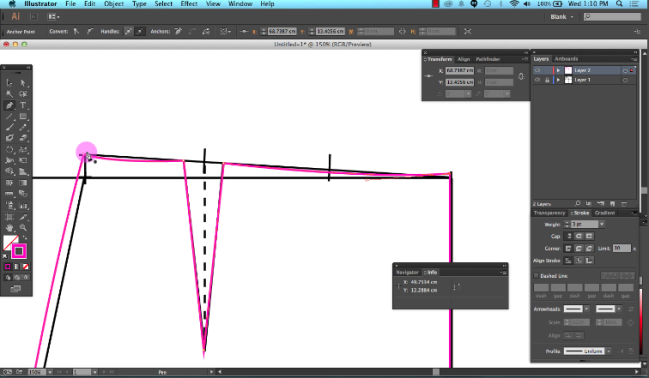Open the Effect menu

189,4
